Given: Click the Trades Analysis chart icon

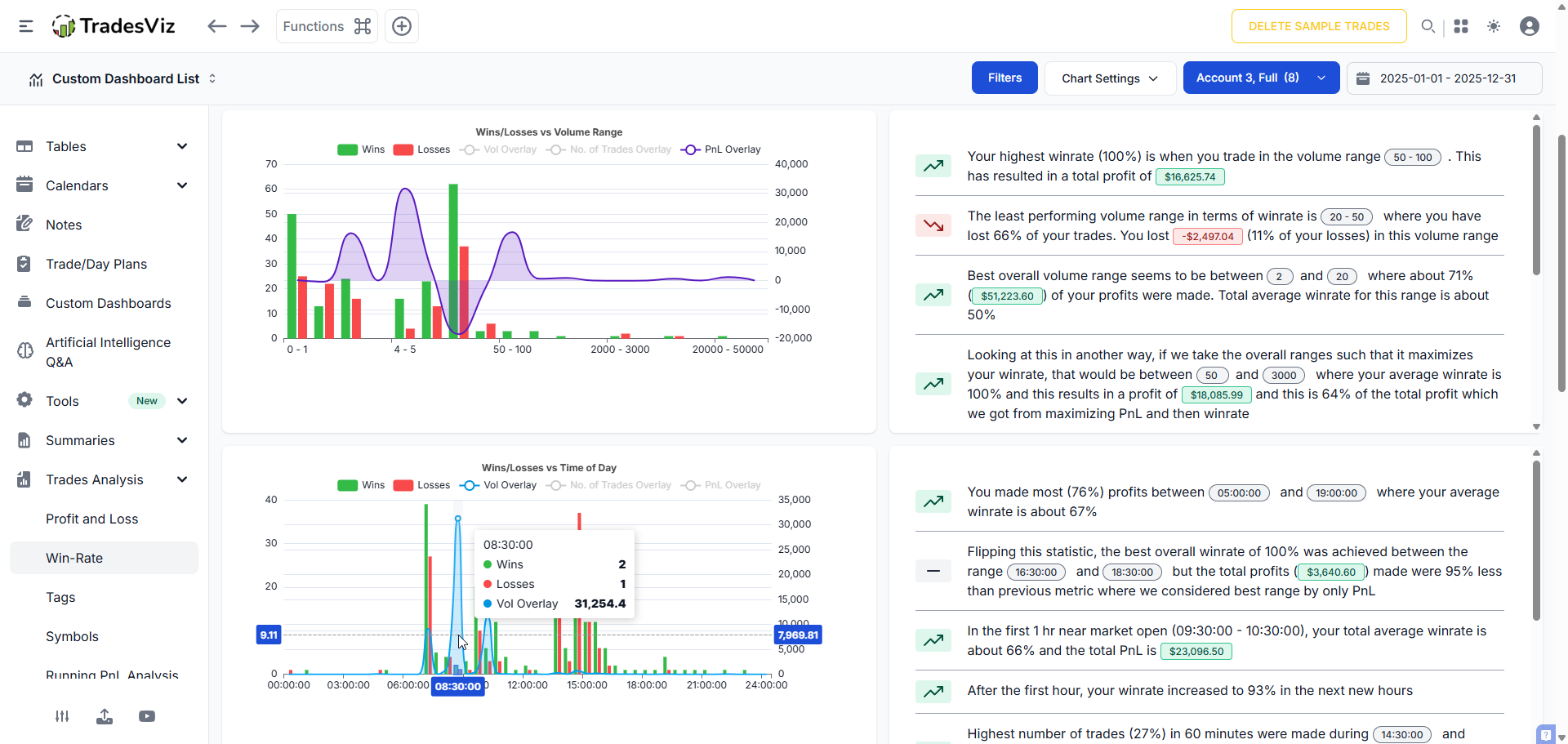Looking at the screenshot, I should [24, 479].
